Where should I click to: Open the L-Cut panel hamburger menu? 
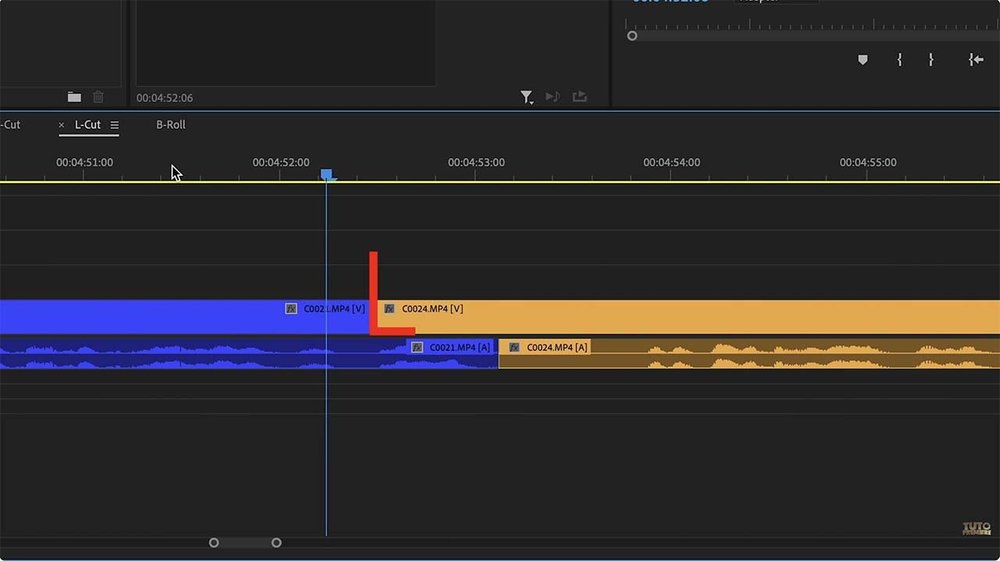114,126
